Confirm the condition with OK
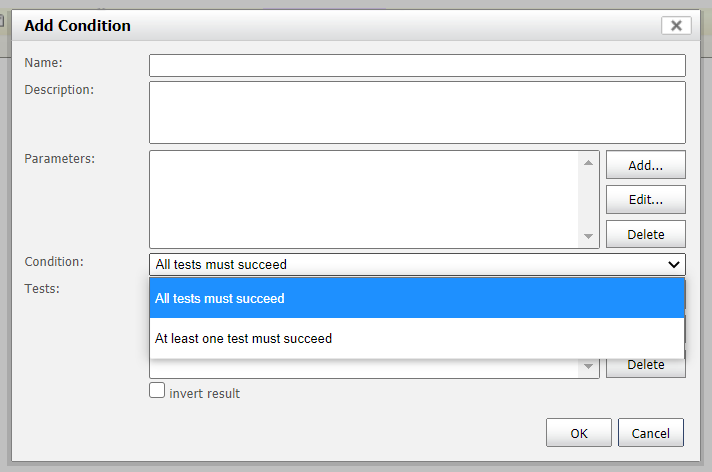The height and width of the screenshot is (472, 712). pos(579,433)
